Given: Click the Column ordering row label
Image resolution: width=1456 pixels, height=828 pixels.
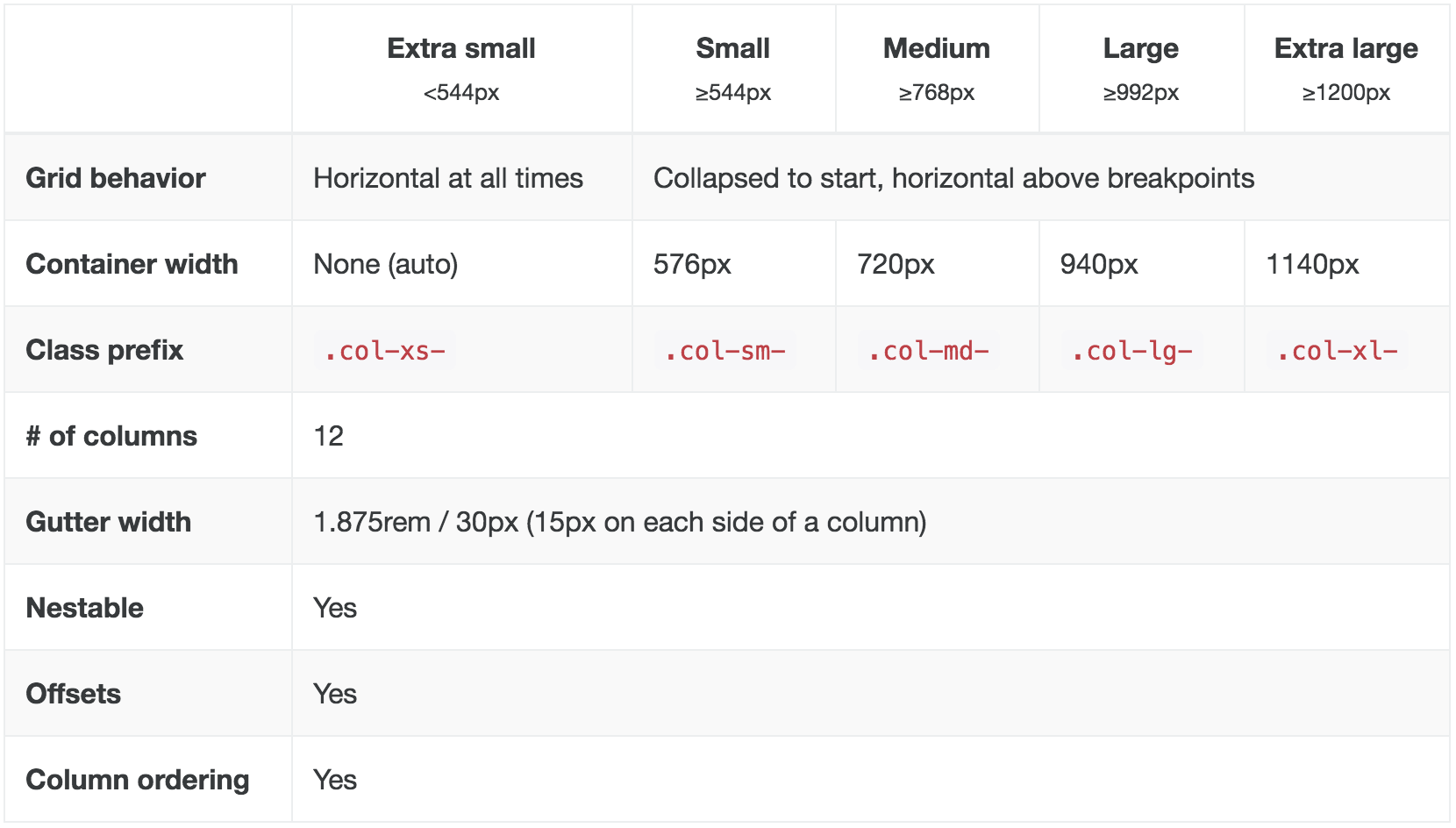Looking at the screenshot, I should [x=138, y=780].
